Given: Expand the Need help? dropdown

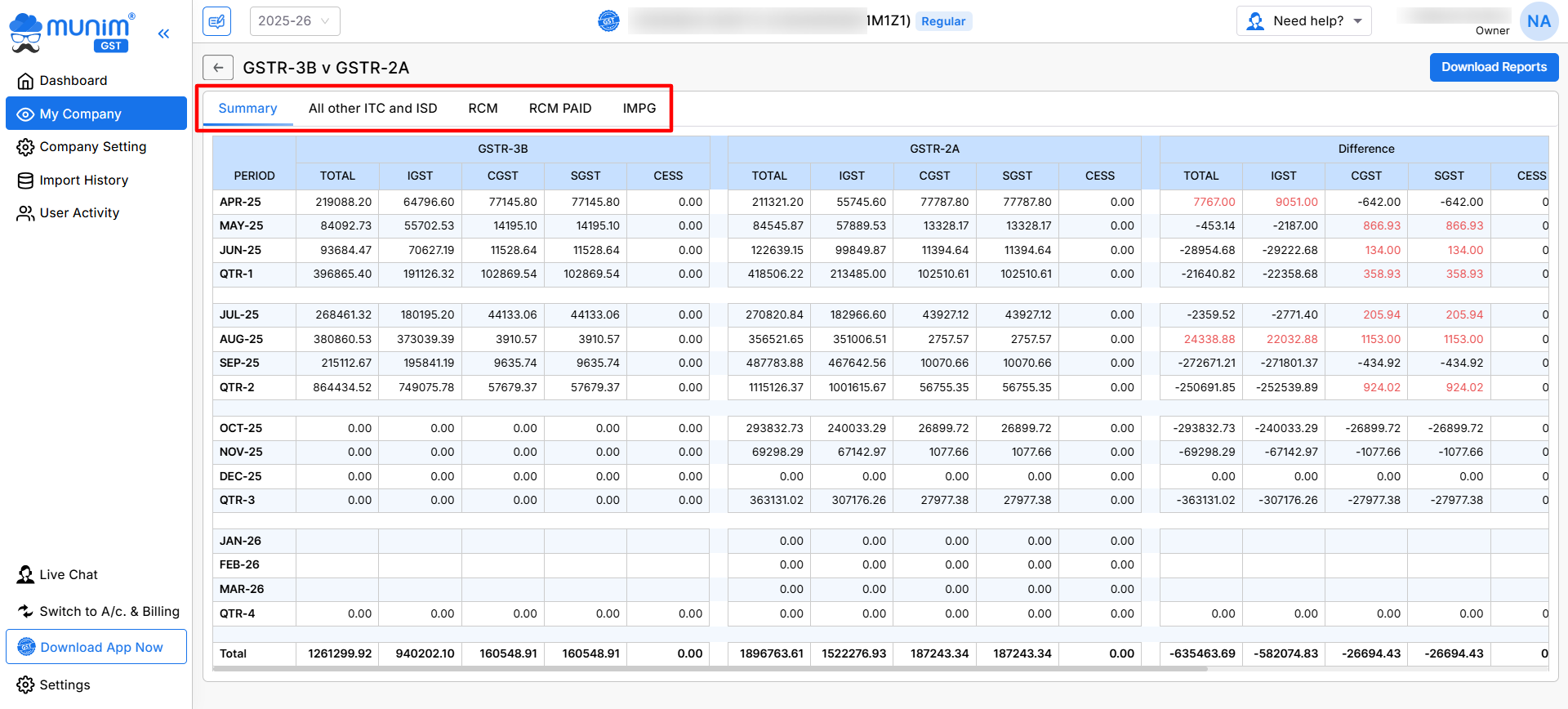Looking at the screenshot, I should pyautogui.click(x=1303, y=21).
